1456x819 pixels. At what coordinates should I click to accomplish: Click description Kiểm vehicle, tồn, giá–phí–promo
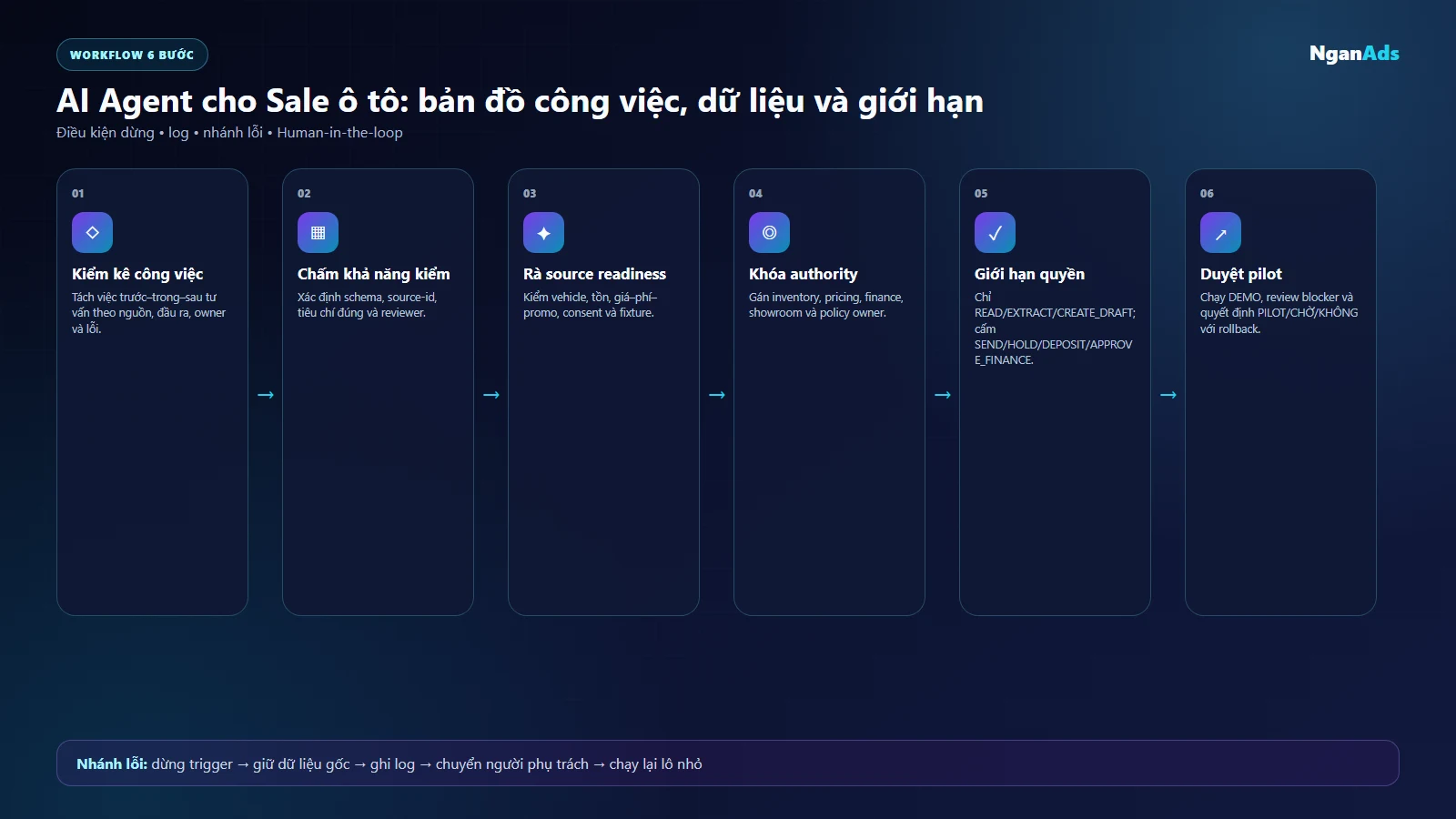(591, 305)
